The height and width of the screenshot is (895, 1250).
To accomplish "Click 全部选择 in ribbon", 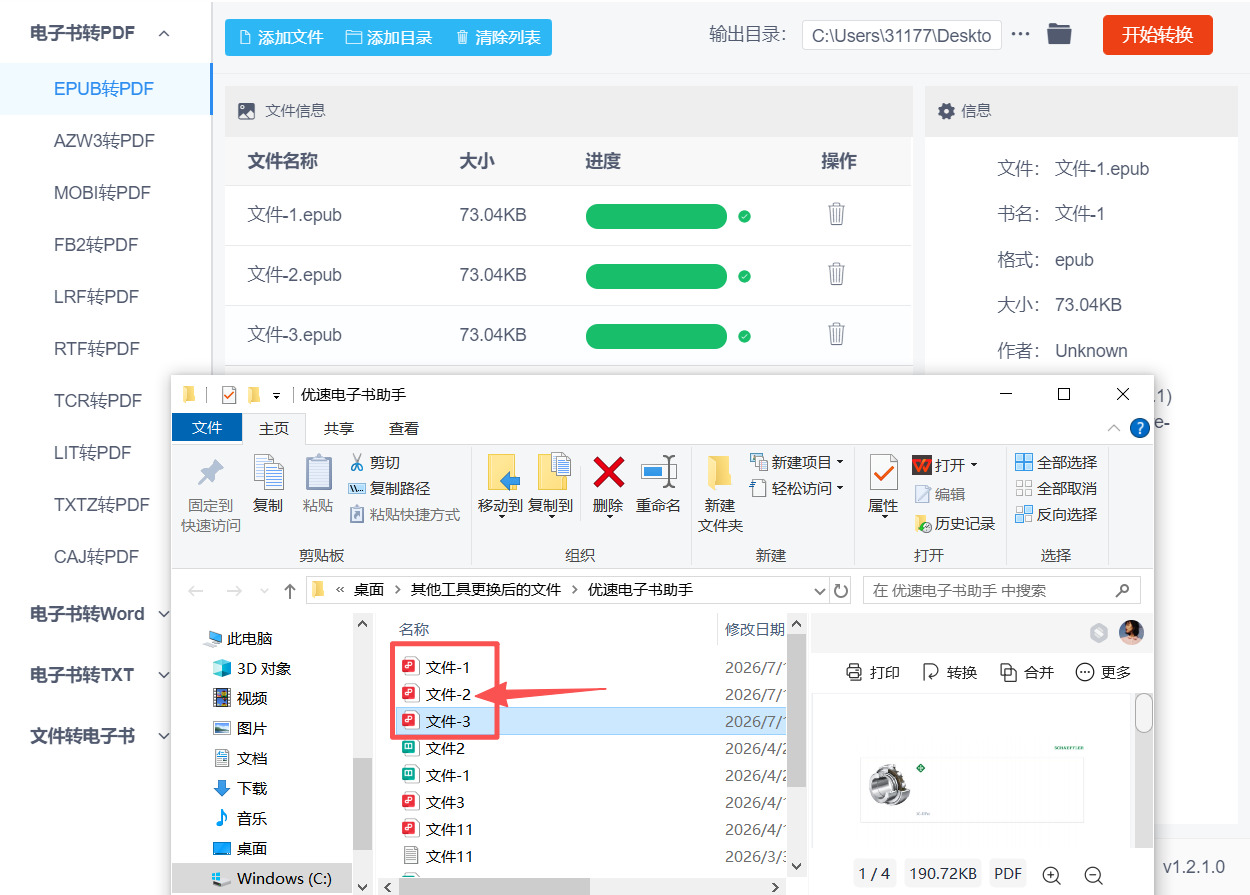I will pyautogui.click(x=1056, y=462).
